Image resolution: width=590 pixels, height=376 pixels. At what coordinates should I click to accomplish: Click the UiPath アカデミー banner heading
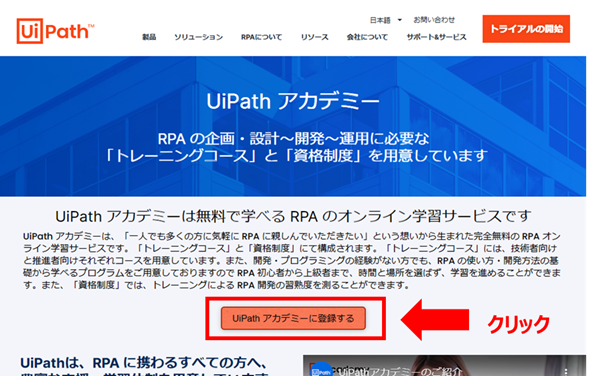point(293,101)
